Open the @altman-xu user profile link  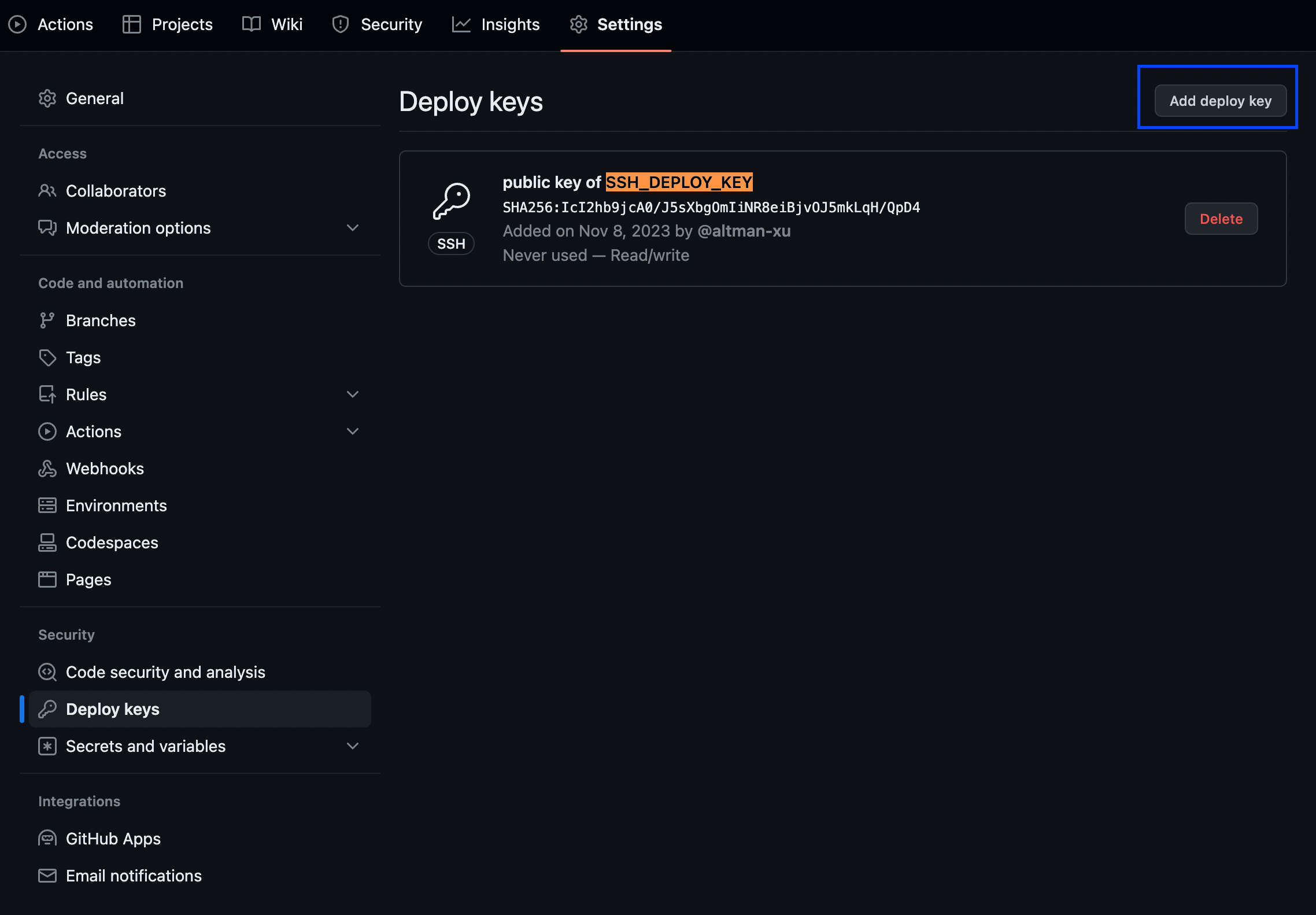(744, 231)
